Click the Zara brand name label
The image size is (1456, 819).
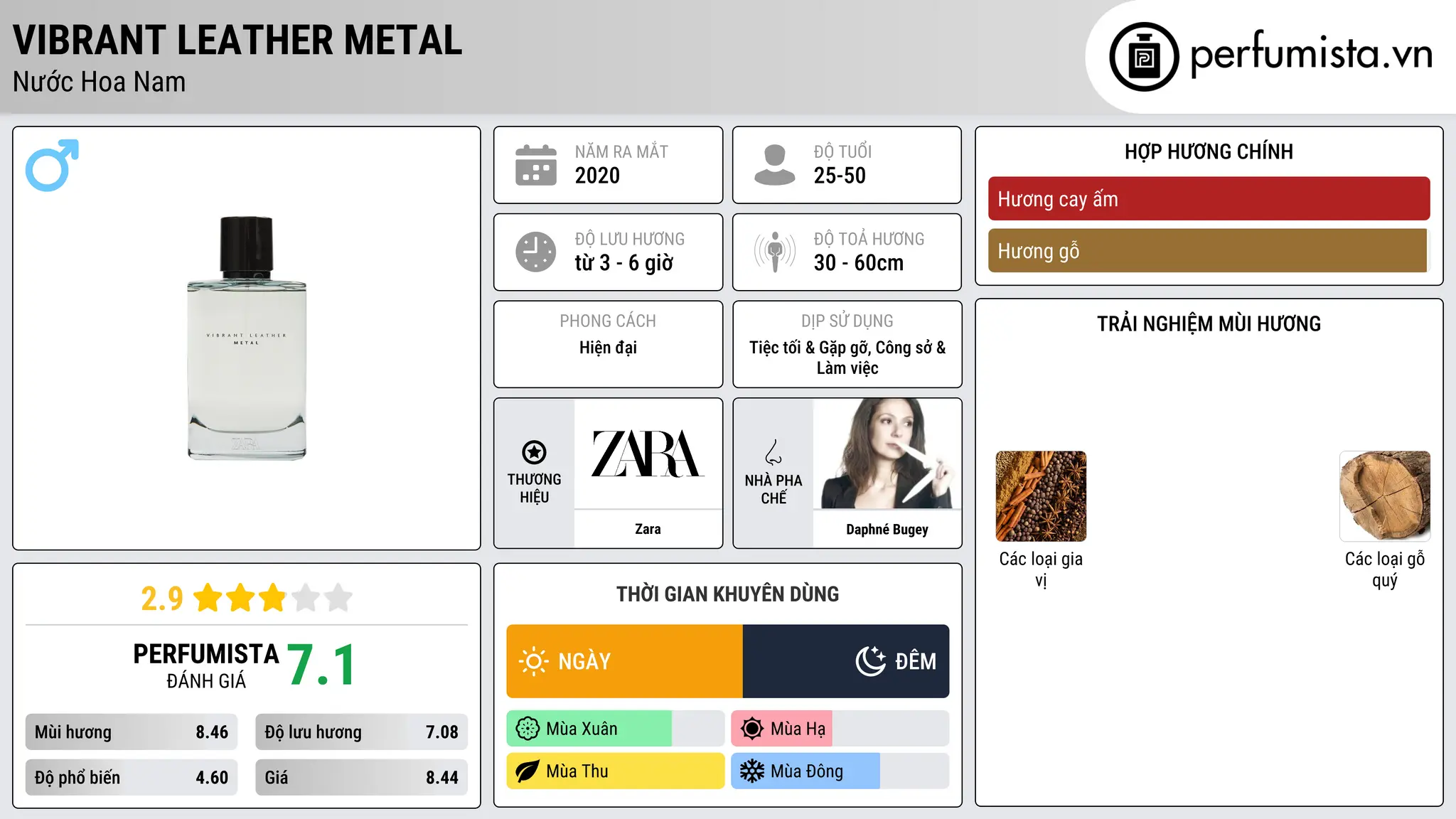[x=648, y=529]
